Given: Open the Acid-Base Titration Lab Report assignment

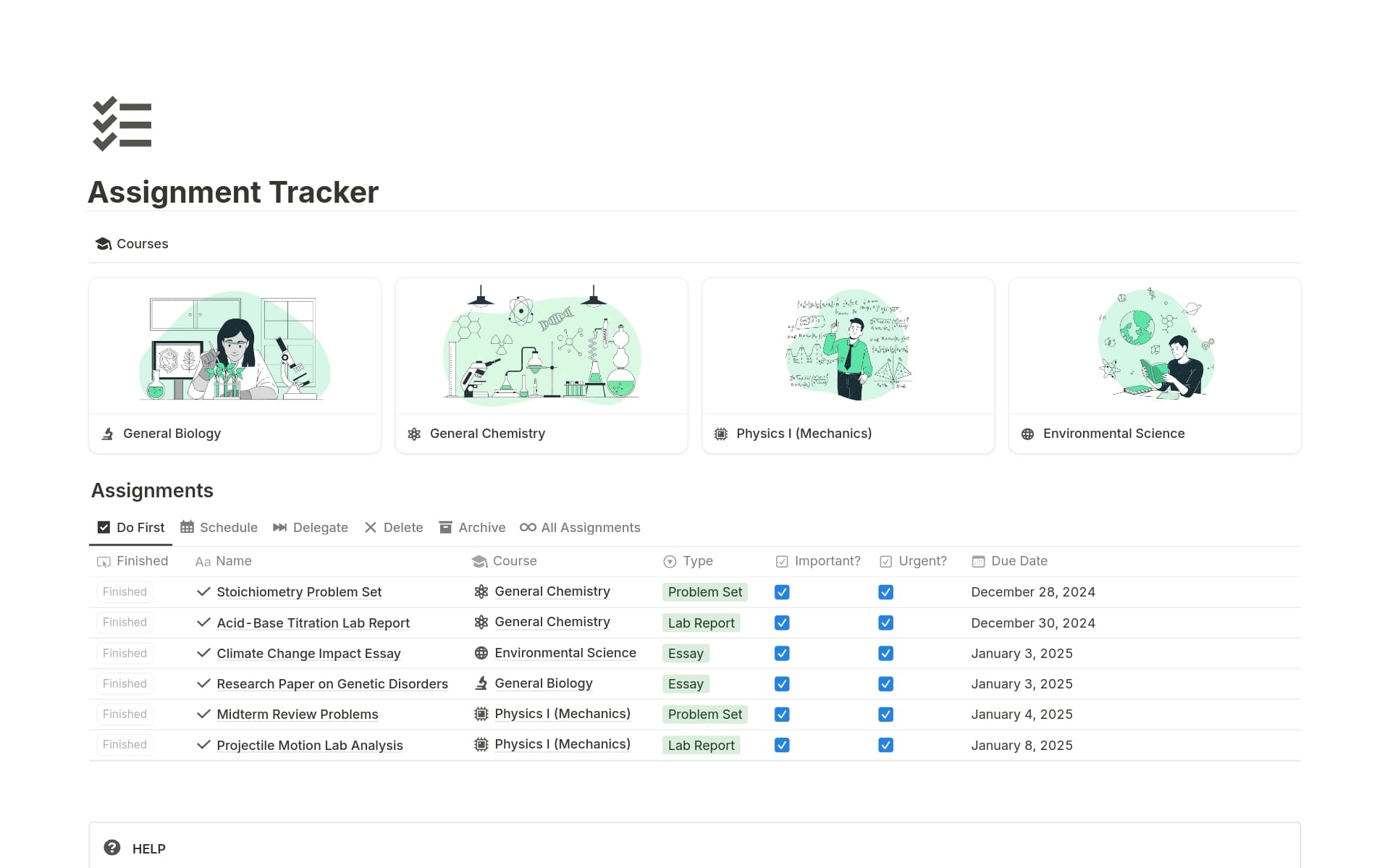Looking at the screenshot, I should click(313, 623).
